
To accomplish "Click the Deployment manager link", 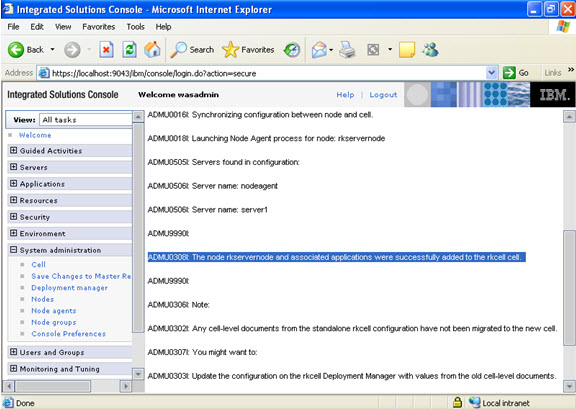I will [69, 288].
